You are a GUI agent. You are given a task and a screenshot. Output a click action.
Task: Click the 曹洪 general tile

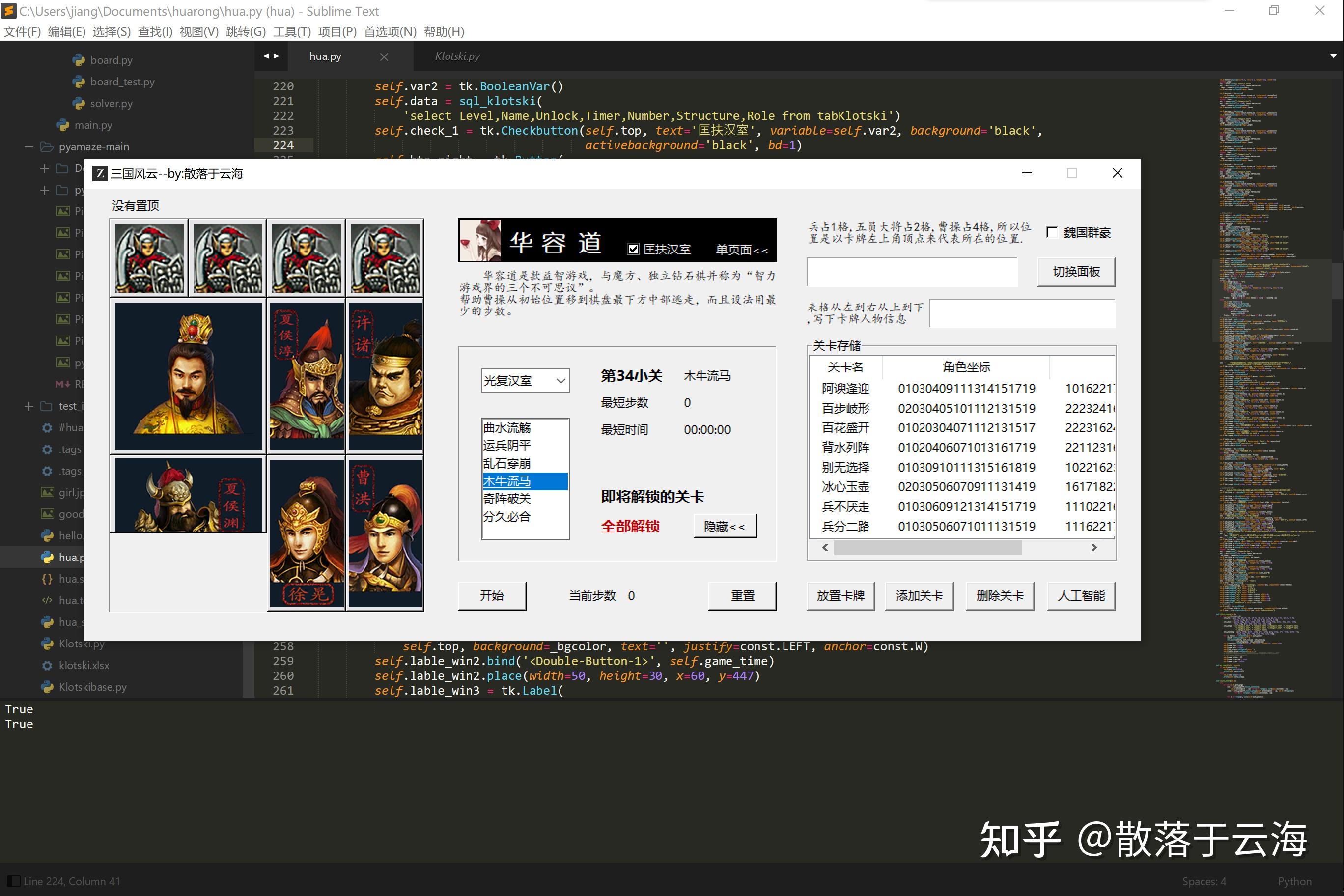[385, 532]
